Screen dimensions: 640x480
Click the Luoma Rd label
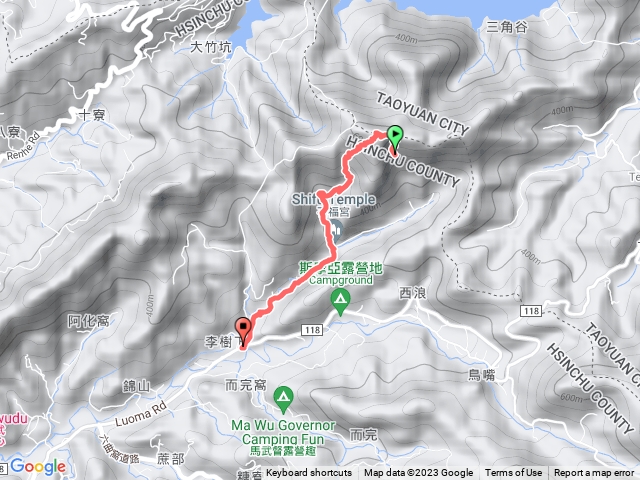pos(141,414)
